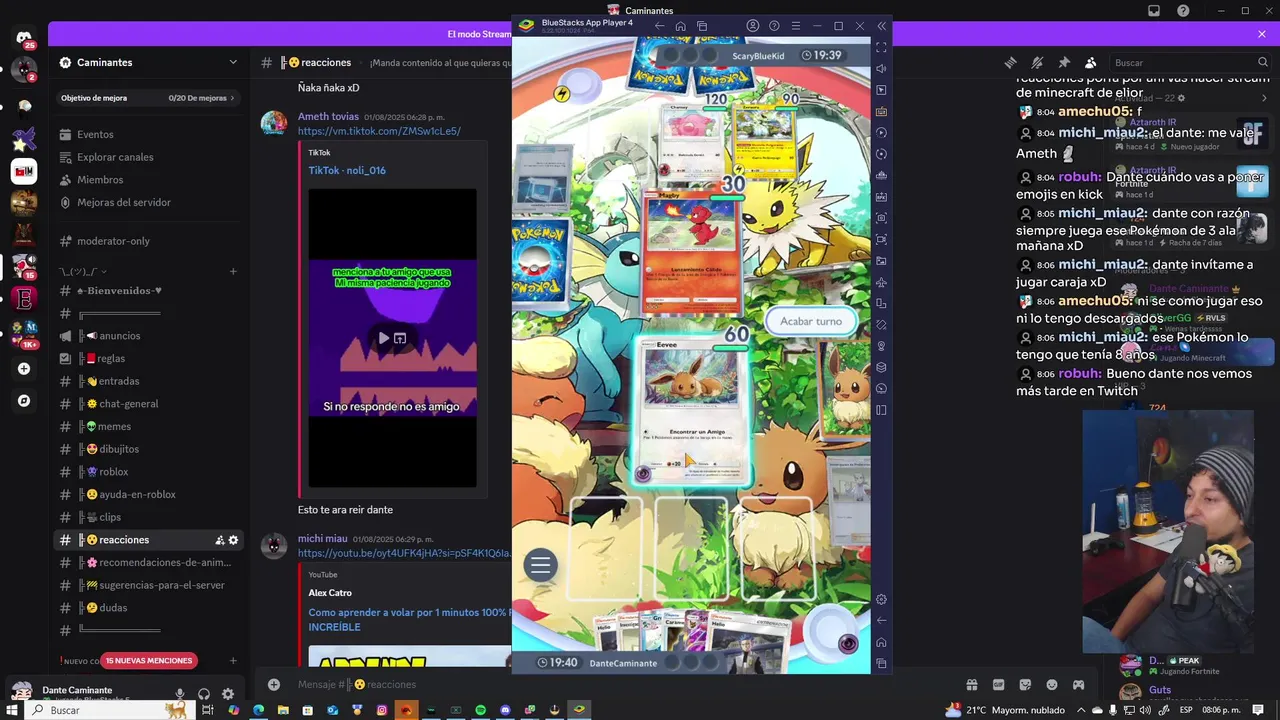
Task: Open Alex Catro channel link in embed
Action: (x=330, y=593)
